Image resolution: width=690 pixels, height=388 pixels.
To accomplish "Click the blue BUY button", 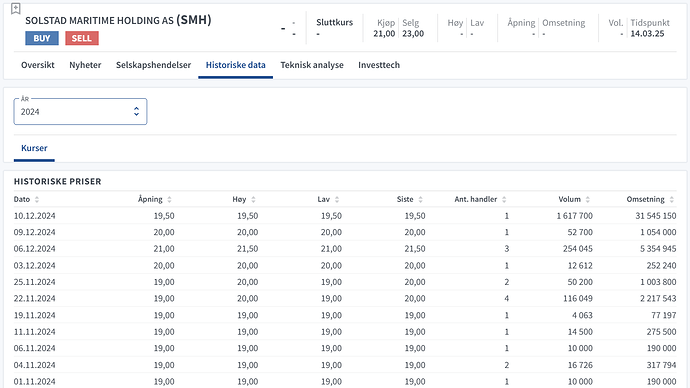I will pos(42,38).
